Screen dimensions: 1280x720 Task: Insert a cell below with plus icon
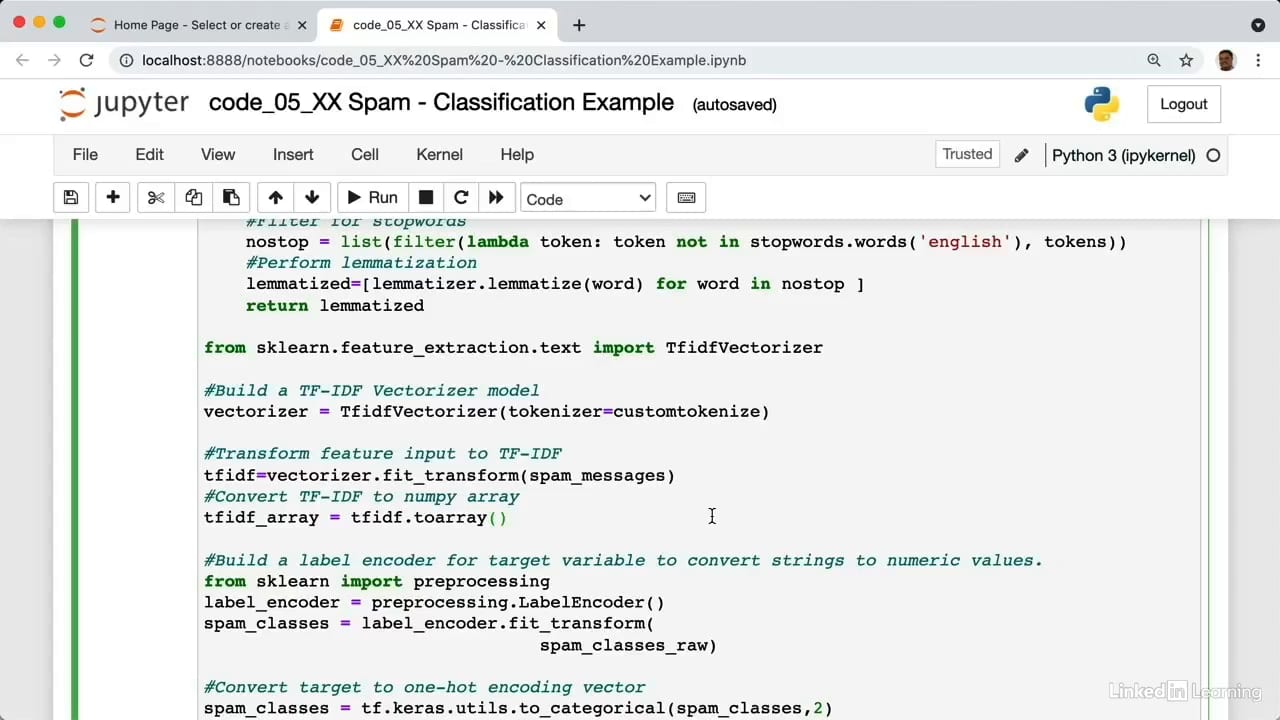(113, 198)
